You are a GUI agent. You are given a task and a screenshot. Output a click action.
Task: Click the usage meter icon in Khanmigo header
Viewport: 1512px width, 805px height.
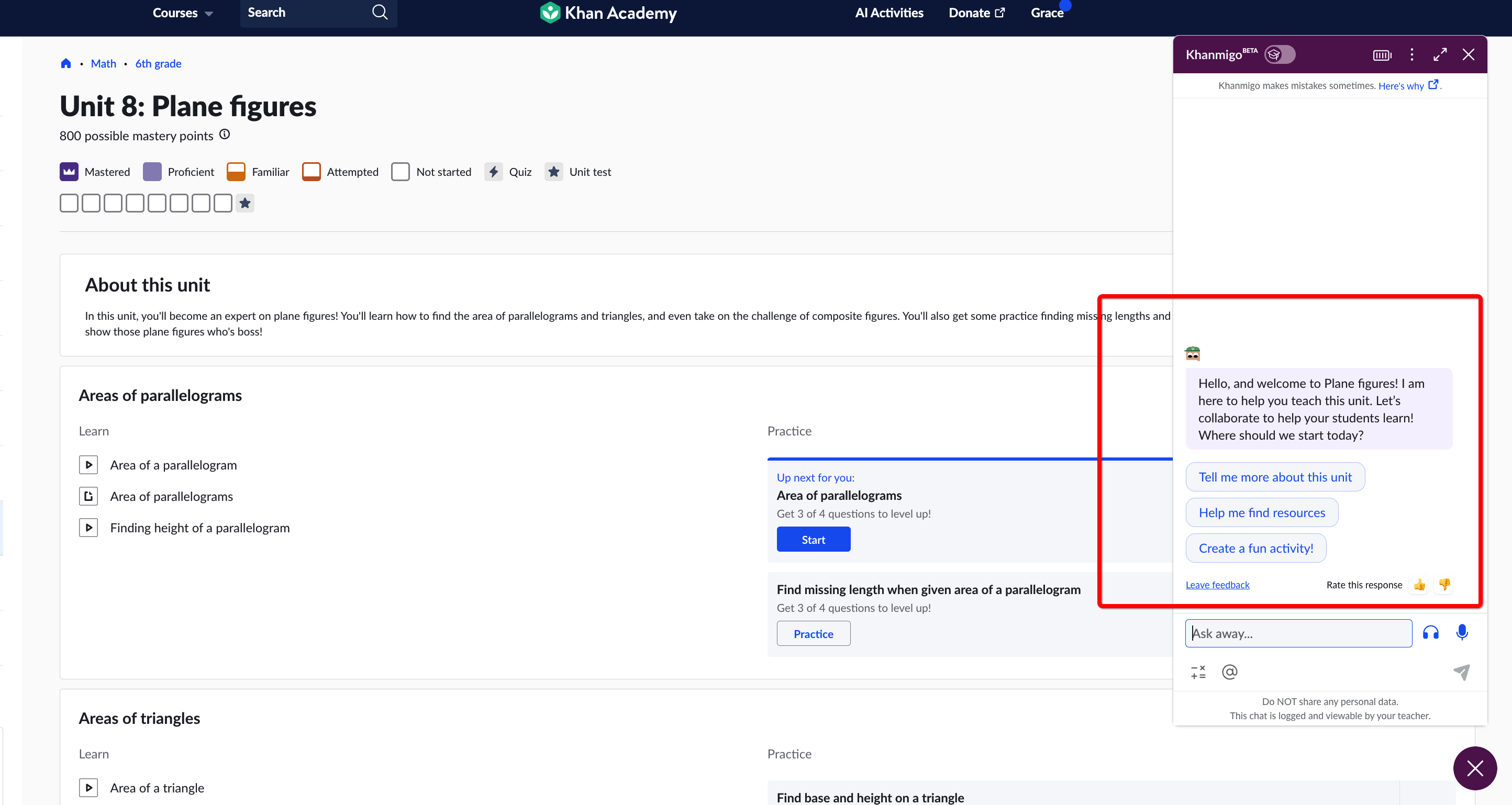(1382, 54)
